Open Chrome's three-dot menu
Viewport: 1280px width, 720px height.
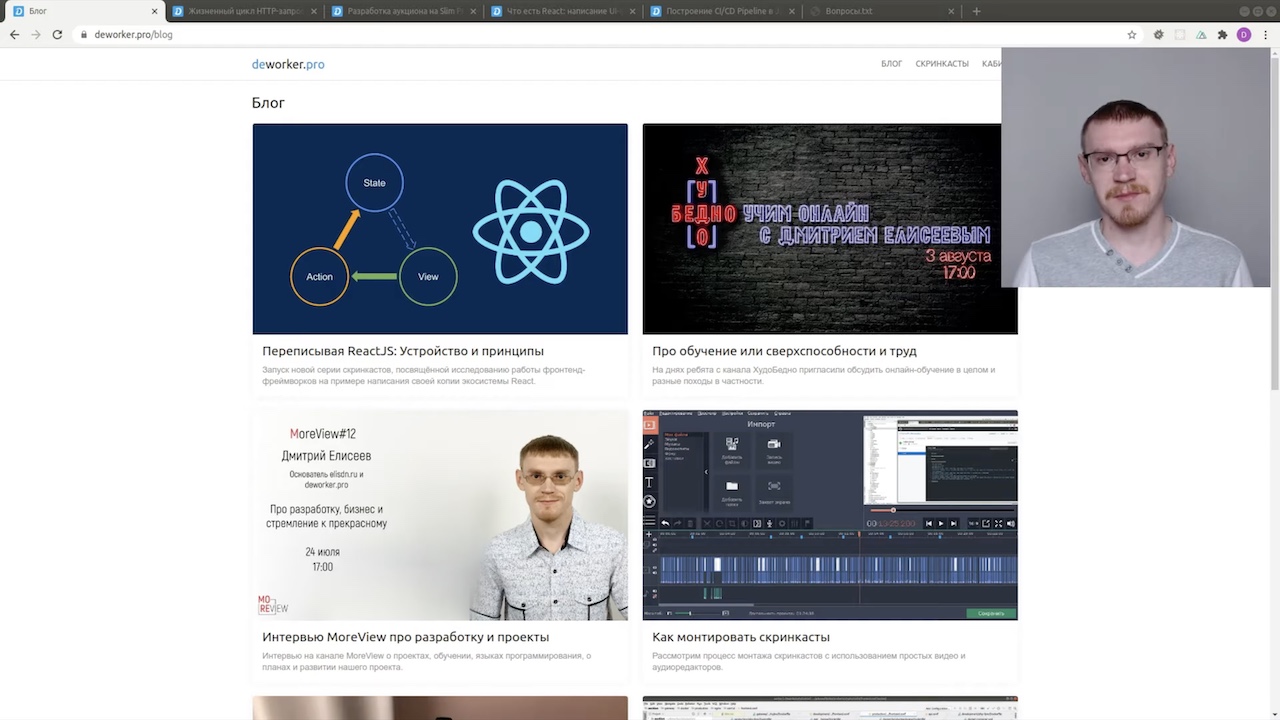pyautogui.click(x=1265, y=34)
